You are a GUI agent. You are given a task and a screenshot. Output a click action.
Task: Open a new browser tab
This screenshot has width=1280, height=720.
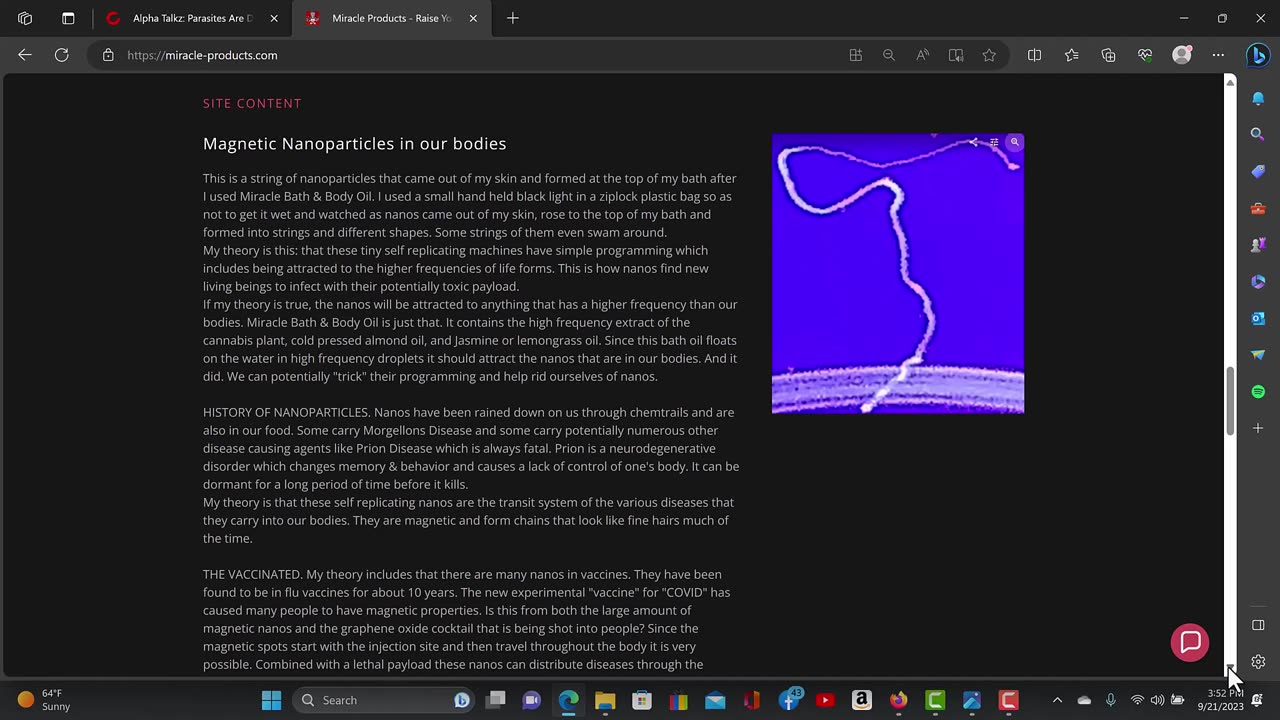512,18
